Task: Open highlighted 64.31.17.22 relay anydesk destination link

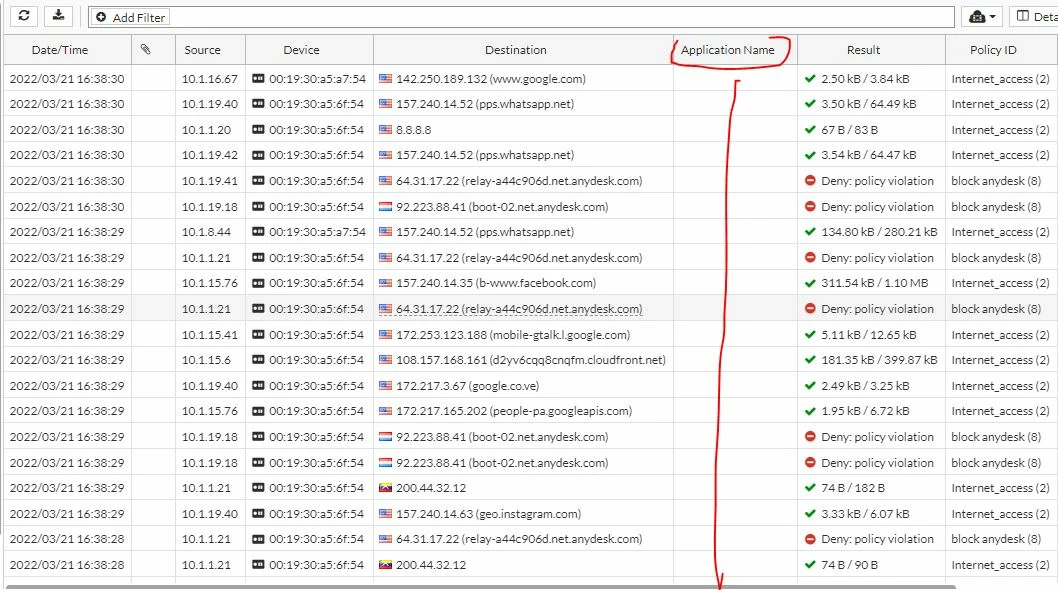Action: [518, 309]
